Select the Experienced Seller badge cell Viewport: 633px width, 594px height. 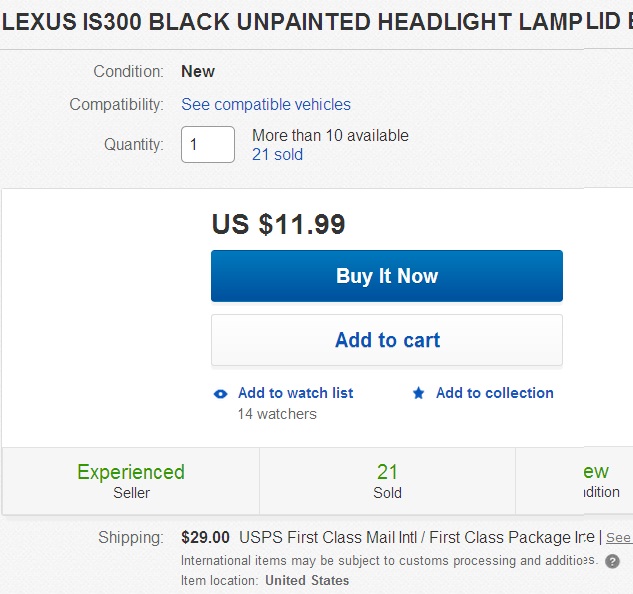(x=131, y=481)
